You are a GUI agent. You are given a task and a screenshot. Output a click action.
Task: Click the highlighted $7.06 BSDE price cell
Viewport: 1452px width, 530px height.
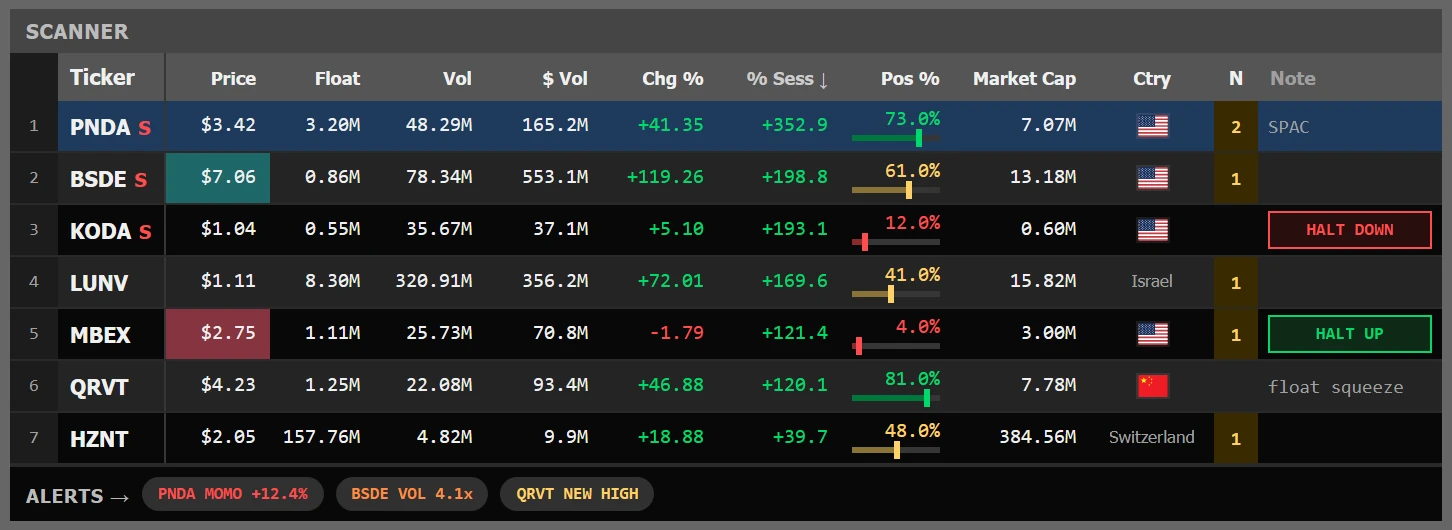[x=217, y=178]
